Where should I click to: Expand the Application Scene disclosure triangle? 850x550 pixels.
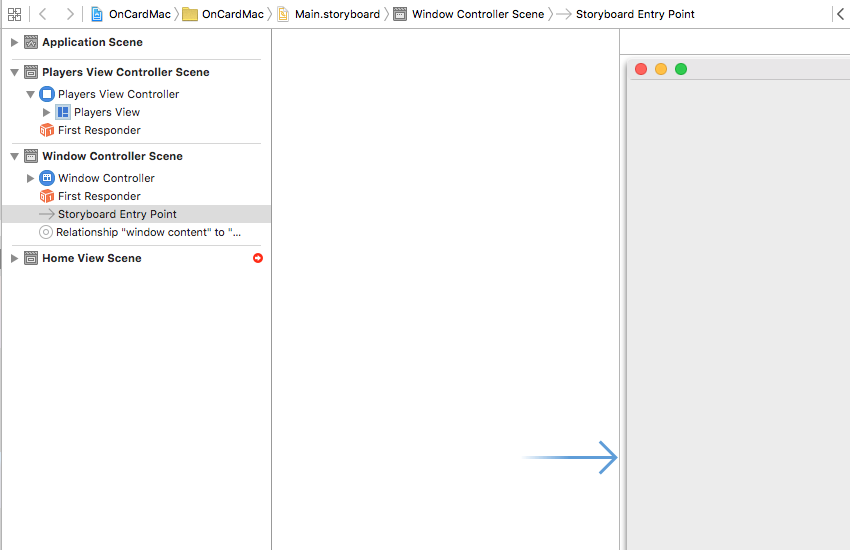[x=14, y=42]
